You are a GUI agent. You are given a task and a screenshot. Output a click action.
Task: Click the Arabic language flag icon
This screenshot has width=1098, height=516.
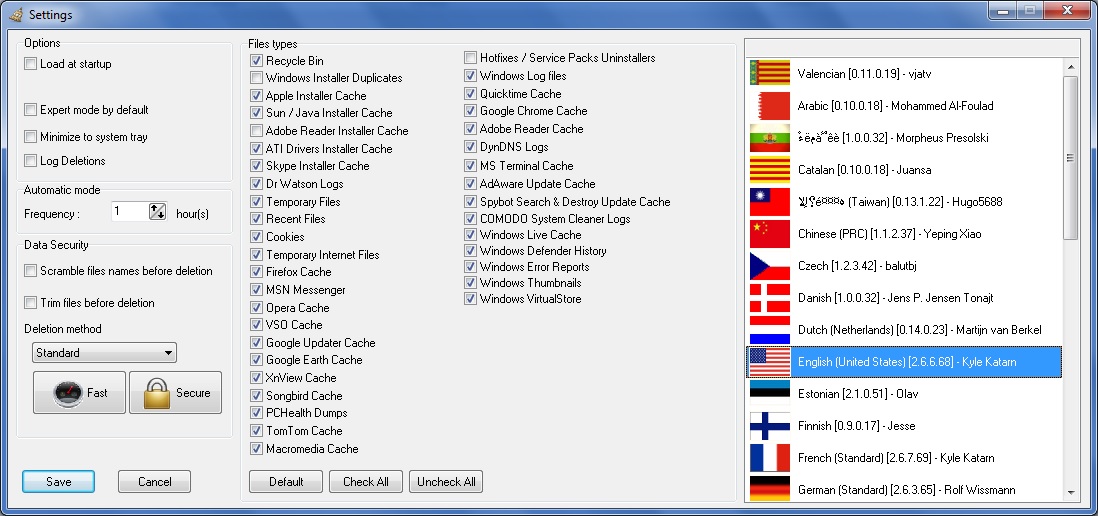[x=770, y=106]
